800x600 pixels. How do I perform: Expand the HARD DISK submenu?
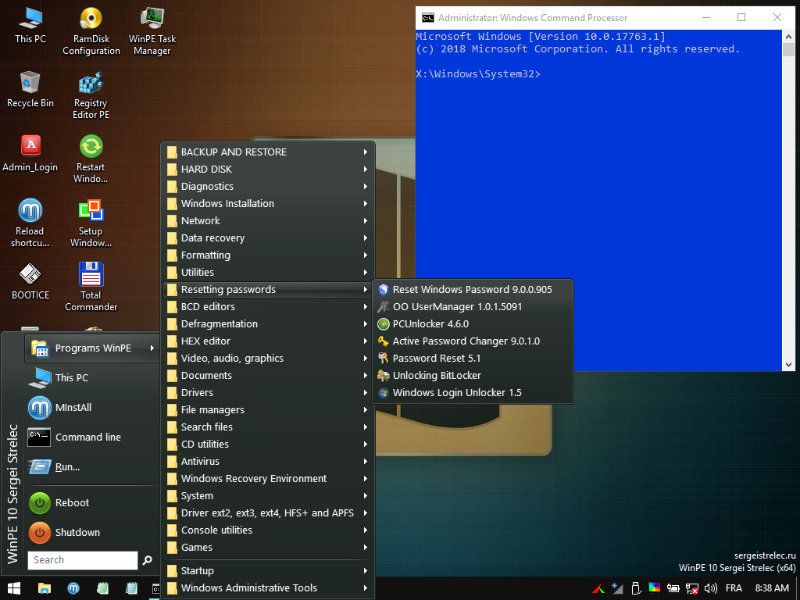[x=268, y=169]
